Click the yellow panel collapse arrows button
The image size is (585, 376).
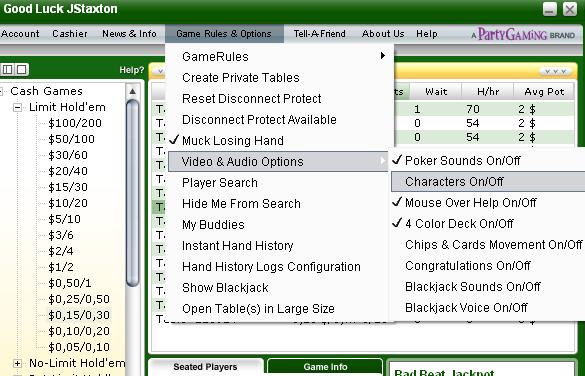tap(556, 71)
